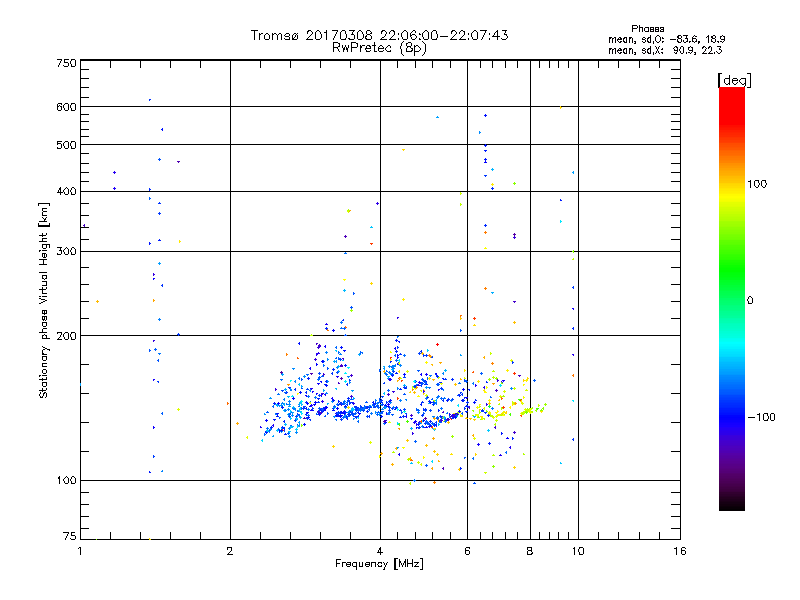Click the colorbar tick label '100'
800x600 pixels.
757,184
